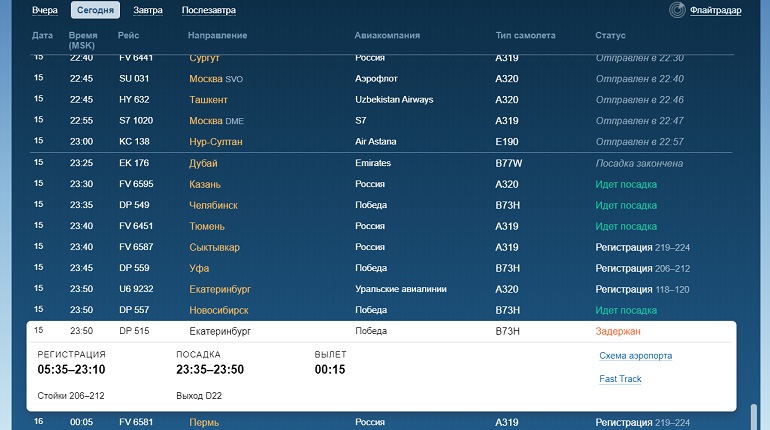The image size is (770, 430).
Task: Switch to the Завтра tab
Action: 148,10
